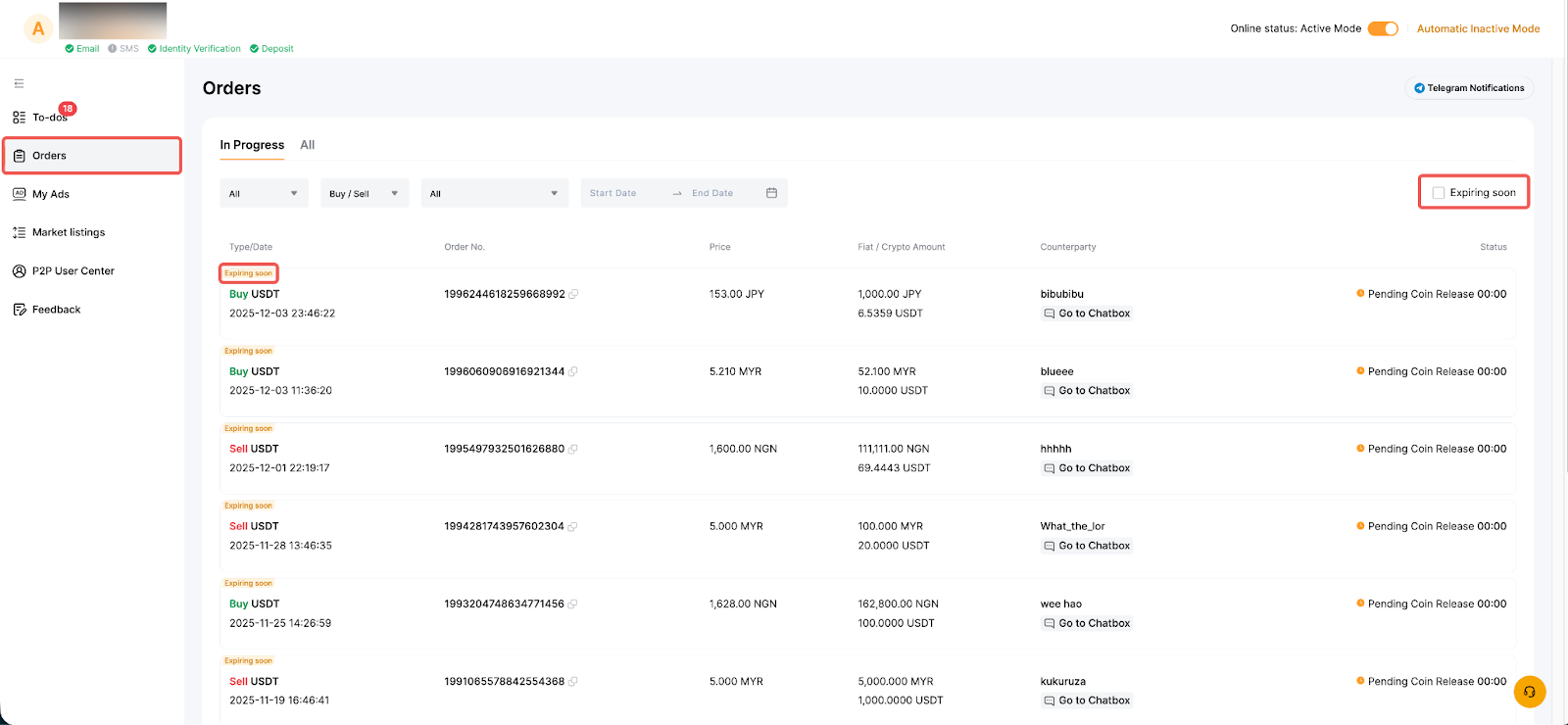Open the customer support headset icon
This screenshot has width=1568, height=725.
point(1529,692)
